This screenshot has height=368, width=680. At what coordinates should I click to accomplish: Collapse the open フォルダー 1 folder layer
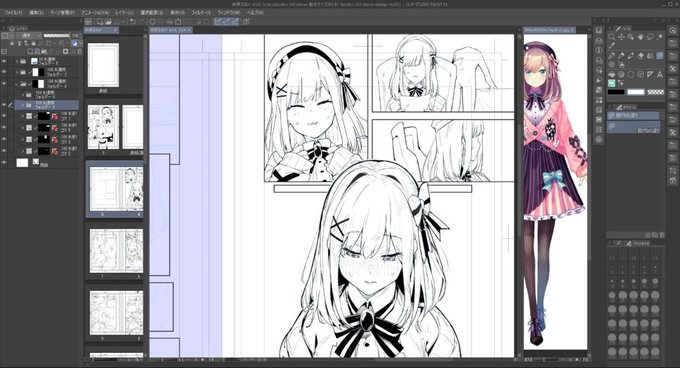pos(16,84)
